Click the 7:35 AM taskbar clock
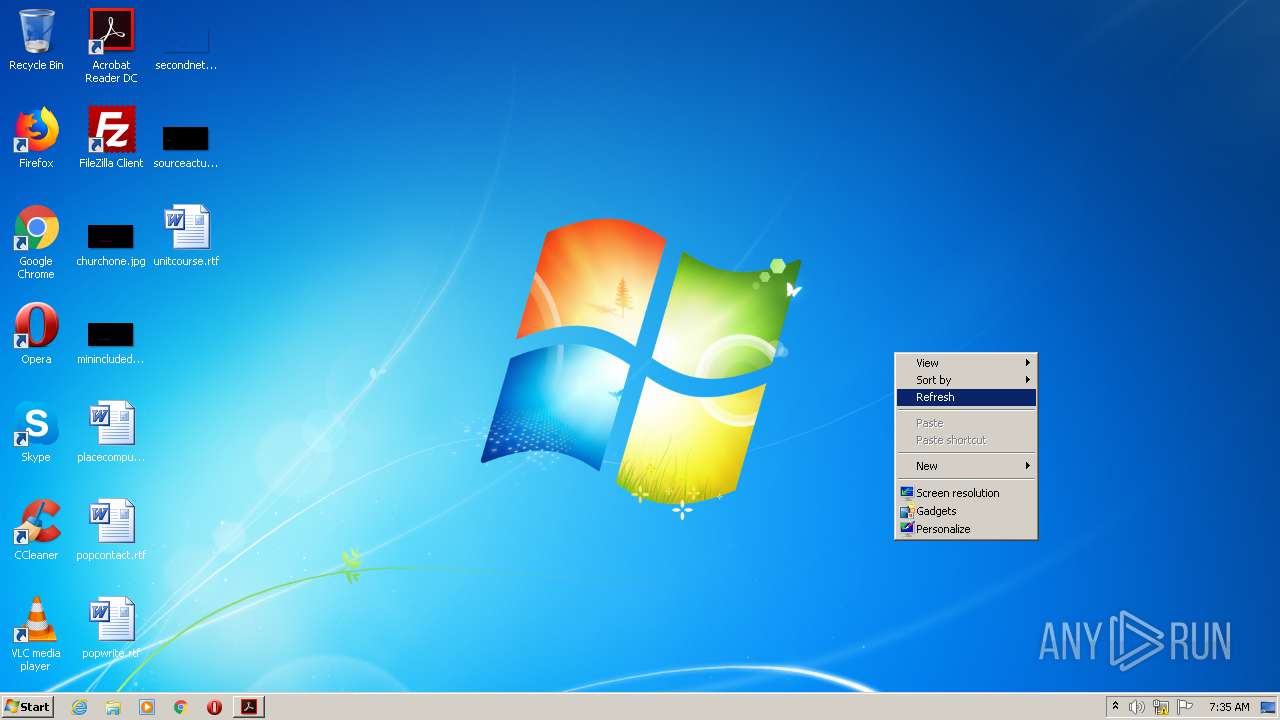The width and height of the screenshot is (1280, 720). [1229, 707]
